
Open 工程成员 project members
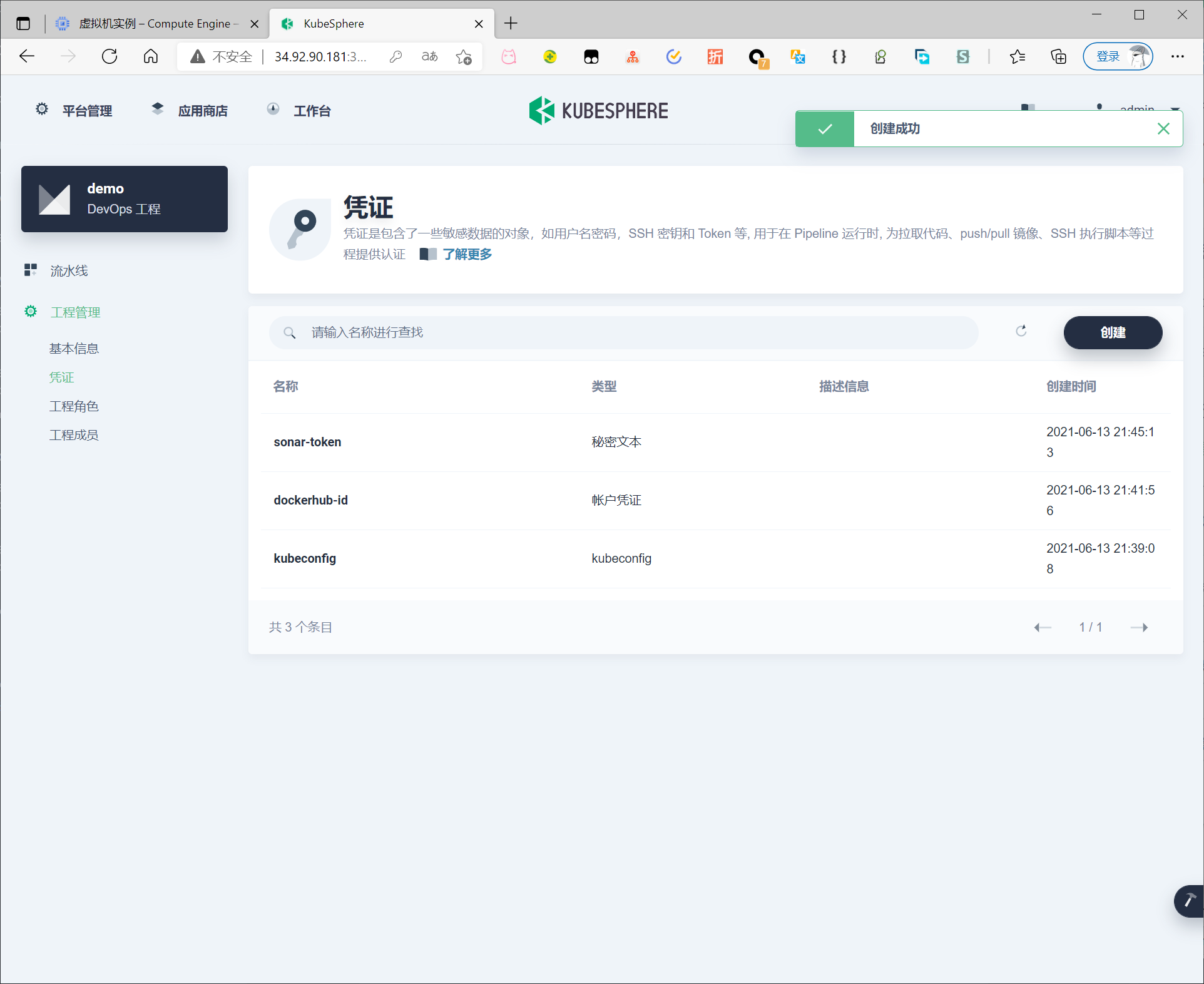pyautogui.click(x=74, y=435)
